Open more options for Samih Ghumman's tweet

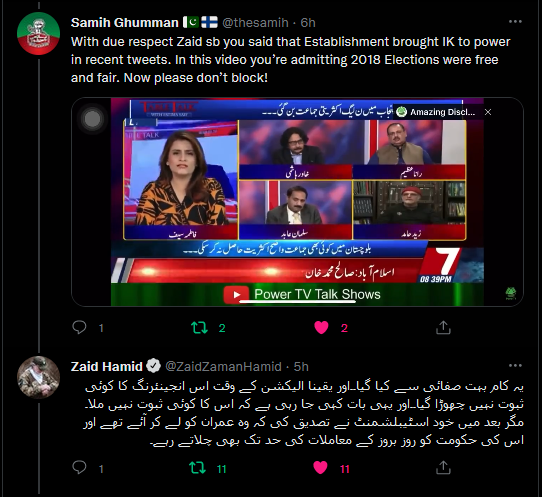515,22
